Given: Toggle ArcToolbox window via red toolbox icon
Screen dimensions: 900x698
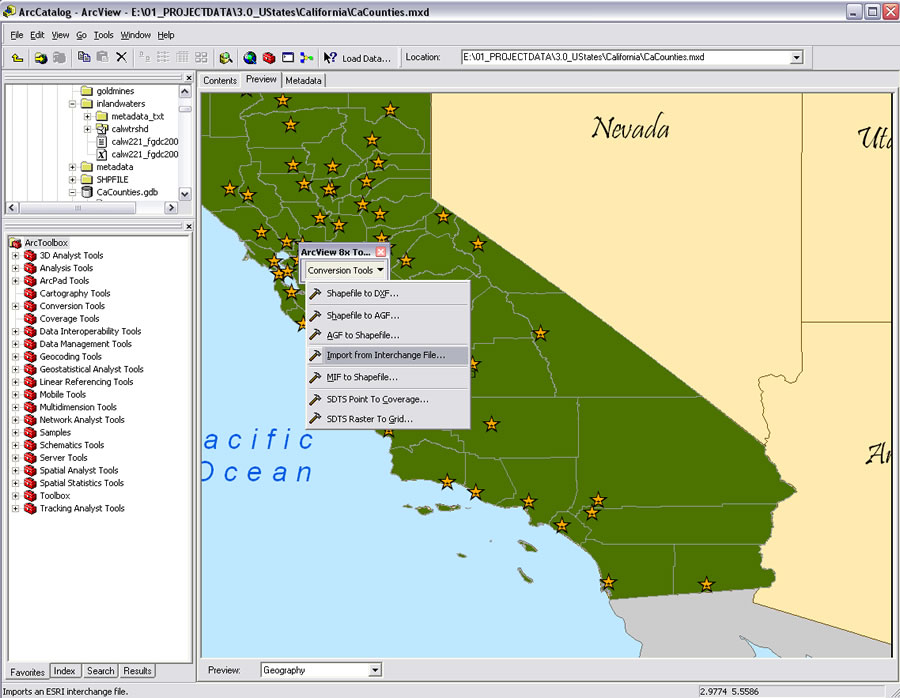Looking at the screenshot, I should [x=269, y=57].
